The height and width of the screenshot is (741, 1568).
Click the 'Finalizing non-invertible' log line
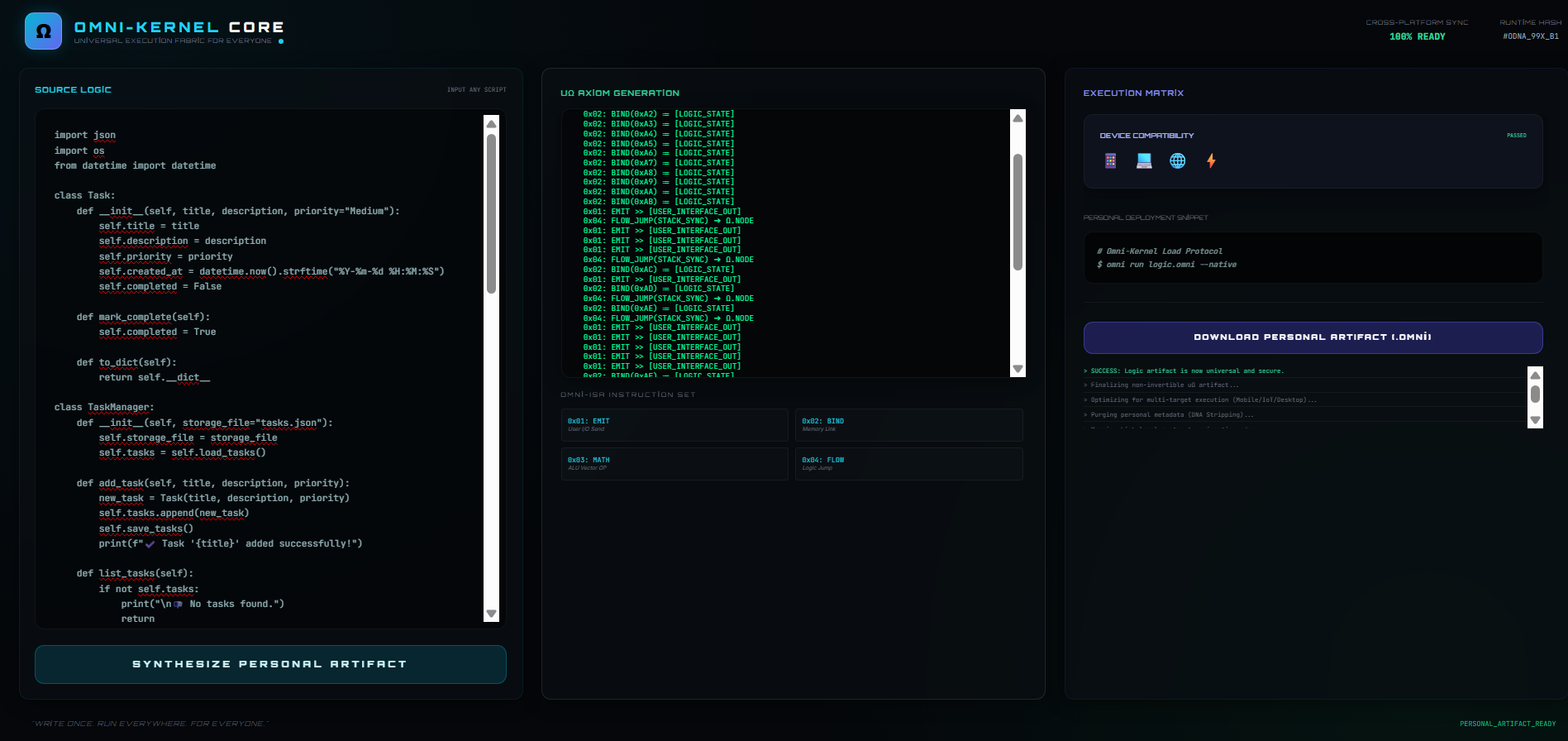[x=1161, y=385]
